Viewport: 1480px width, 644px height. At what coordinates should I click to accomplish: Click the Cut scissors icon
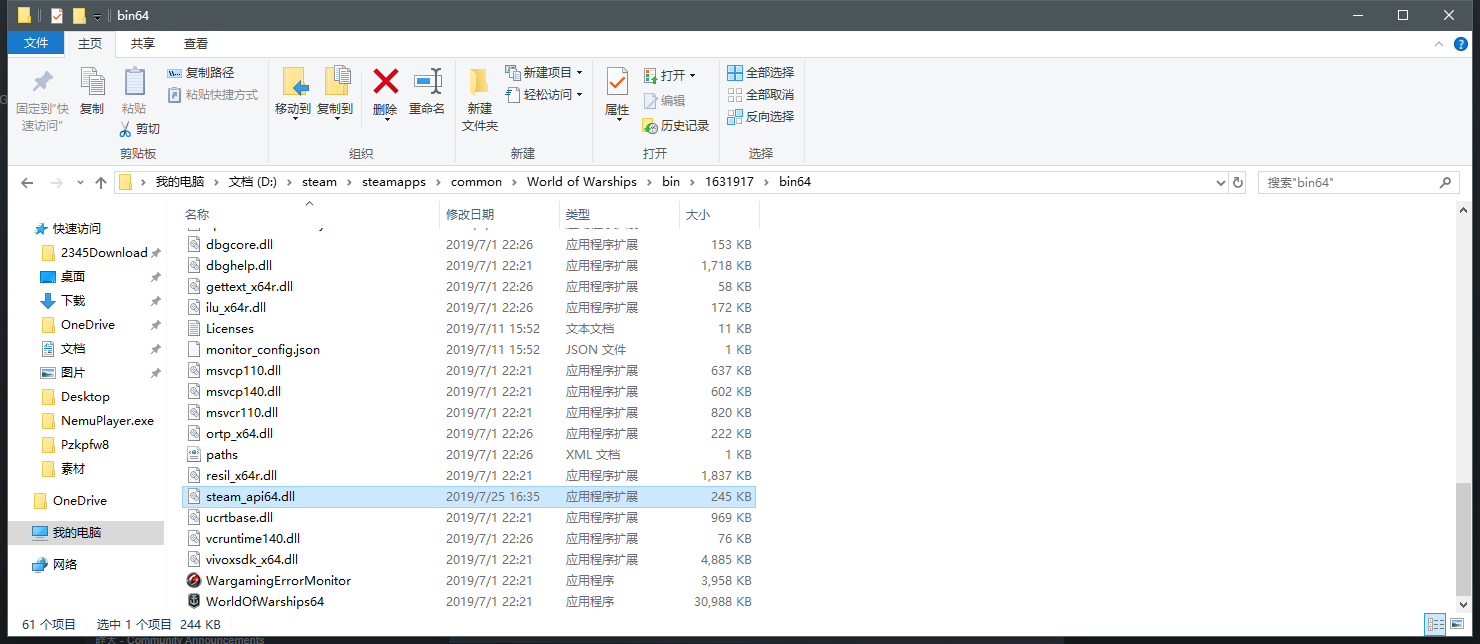coord(126,129)
